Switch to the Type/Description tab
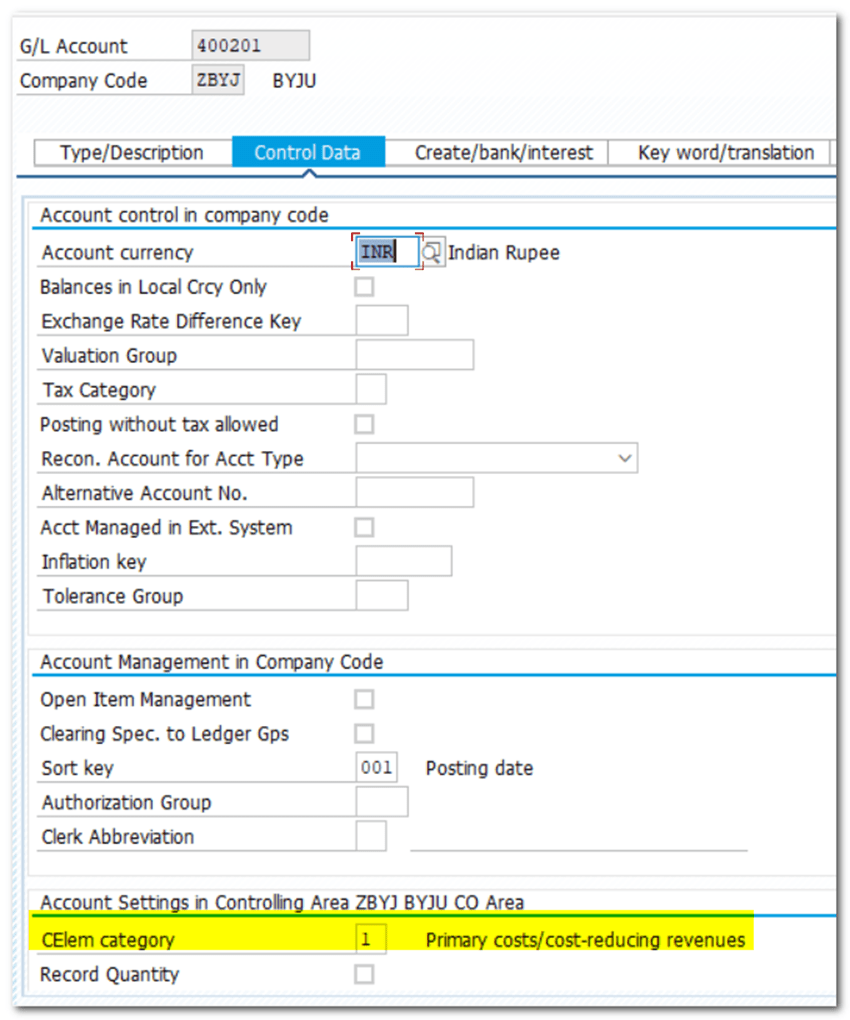 (132, 153)
